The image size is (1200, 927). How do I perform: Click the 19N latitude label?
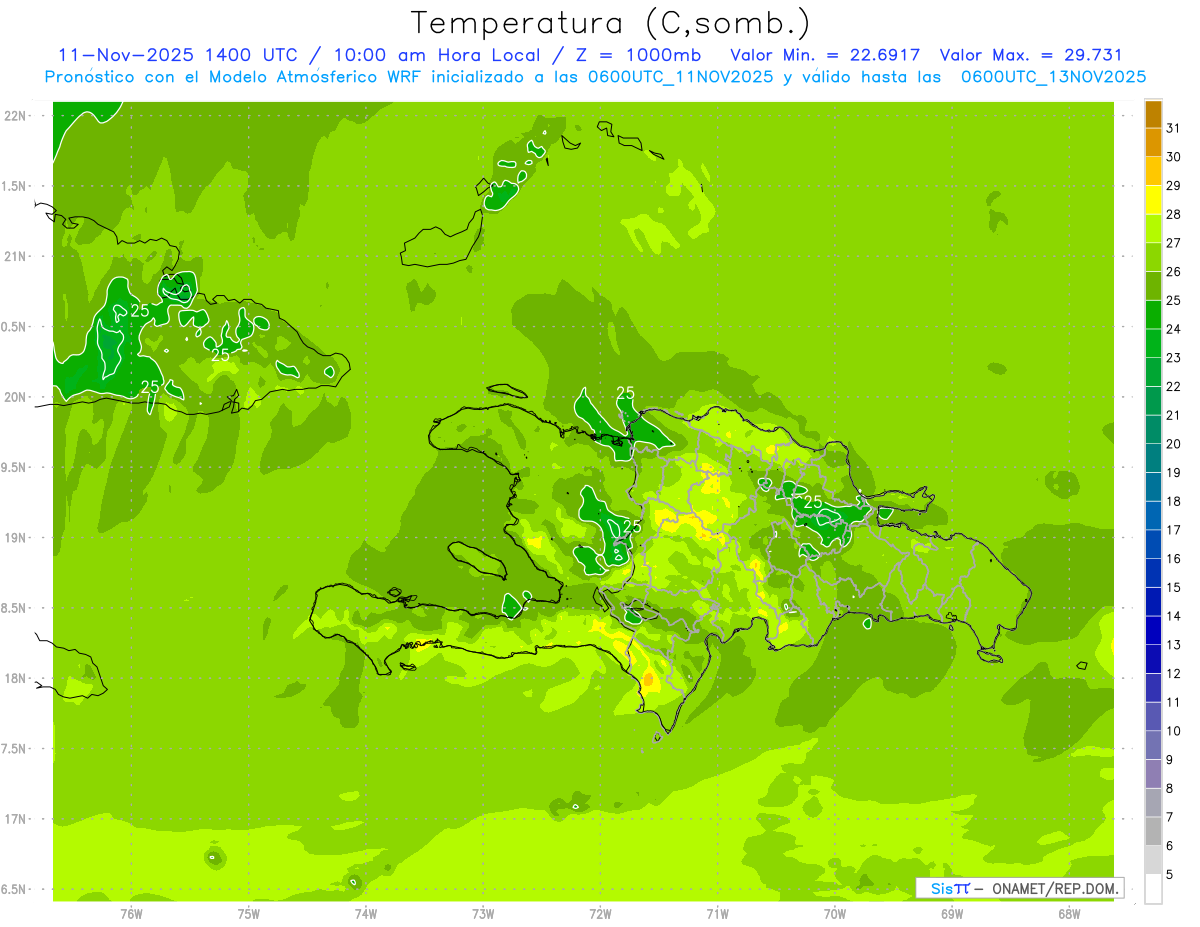[14, 537]
